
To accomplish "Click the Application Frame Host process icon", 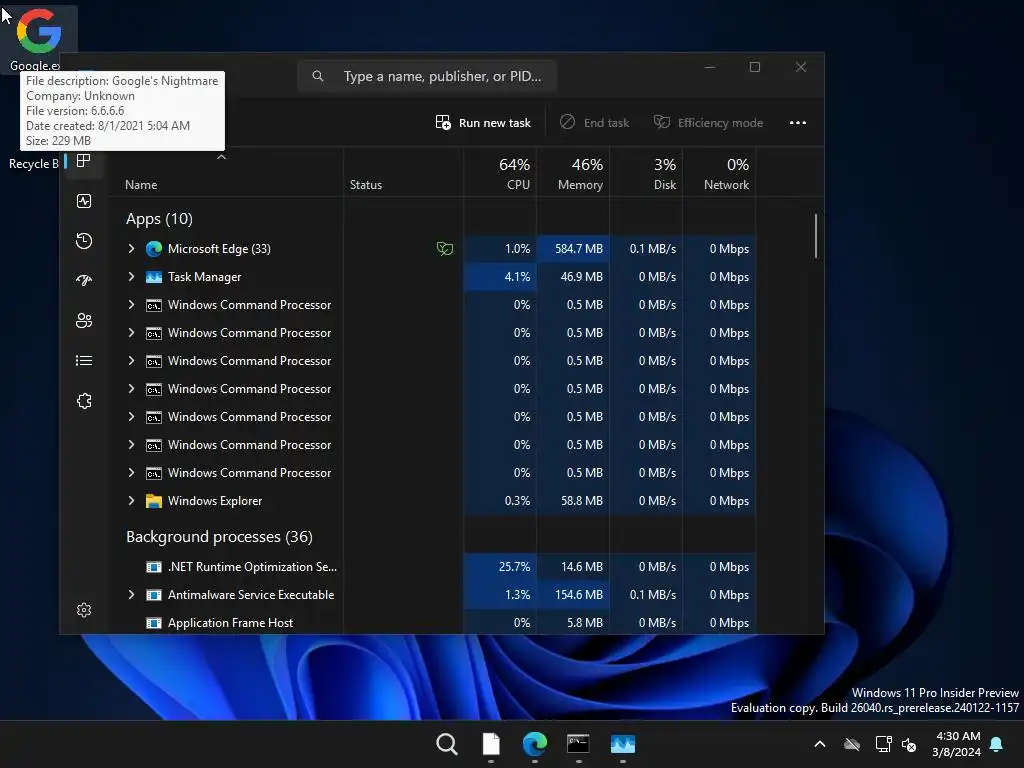I will click(x=153, y=623).
